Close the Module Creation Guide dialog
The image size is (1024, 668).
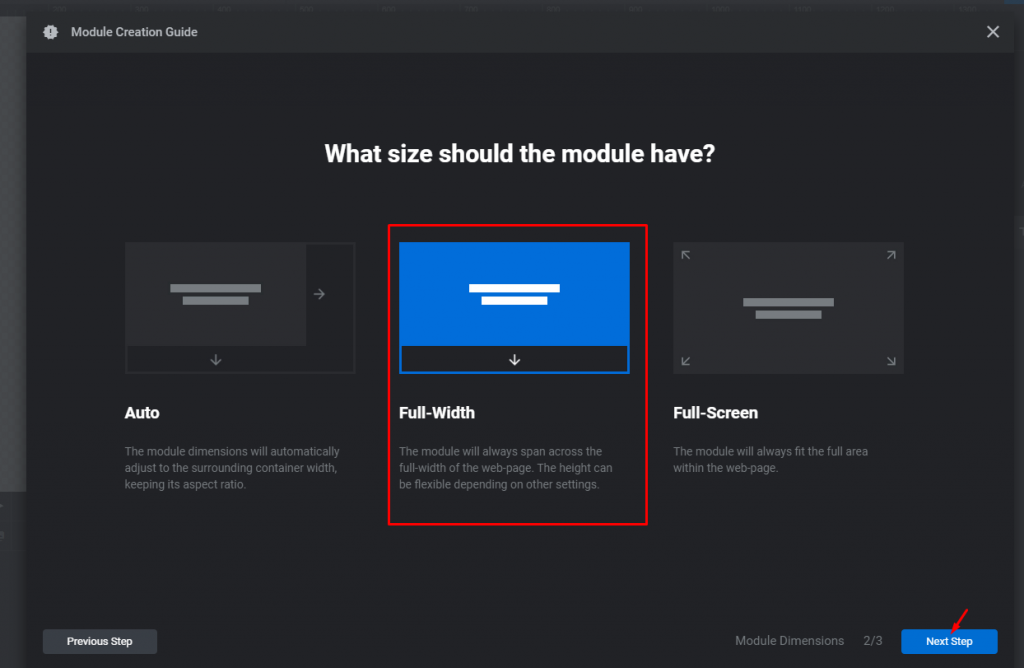coord(993,31)
